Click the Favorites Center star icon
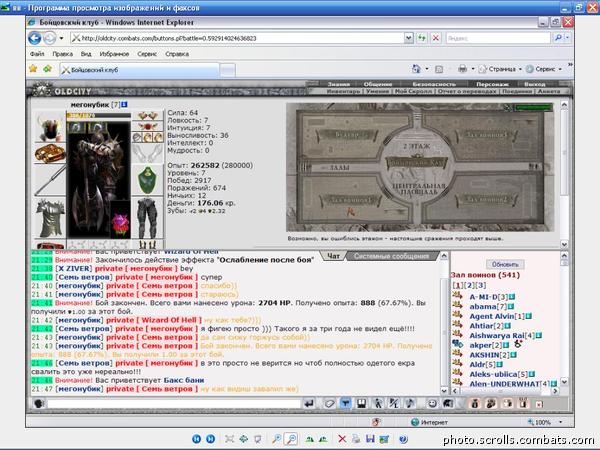Image resolution: width=600 pixels, height=450 pixels. tap(33, 69)
